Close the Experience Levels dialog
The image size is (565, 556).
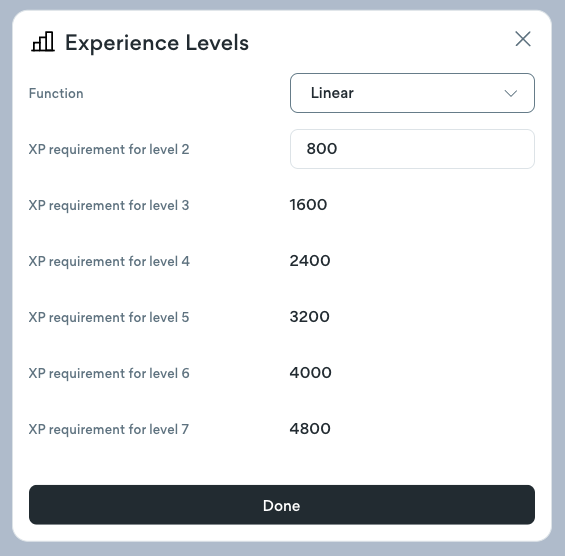[x=522, y=39]
